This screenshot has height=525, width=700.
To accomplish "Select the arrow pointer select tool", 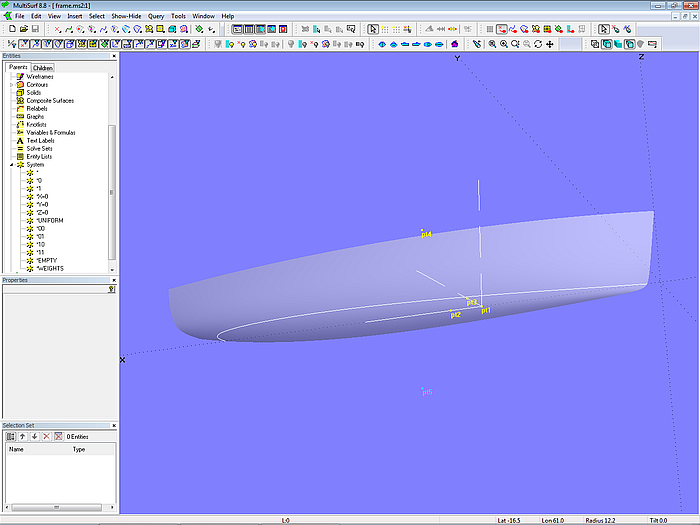I will [373, 29].
